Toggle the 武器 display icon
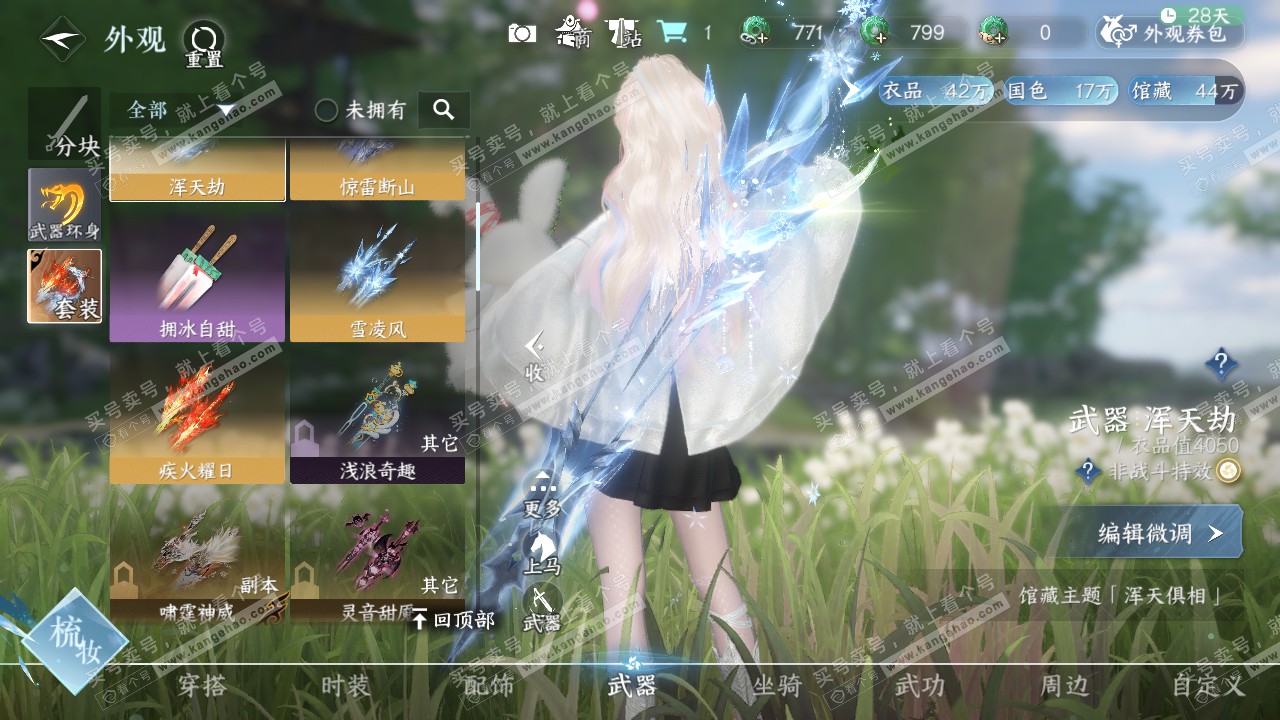Image resolution: width=1280 pixels, height=720 pixels. pos(543,609)
